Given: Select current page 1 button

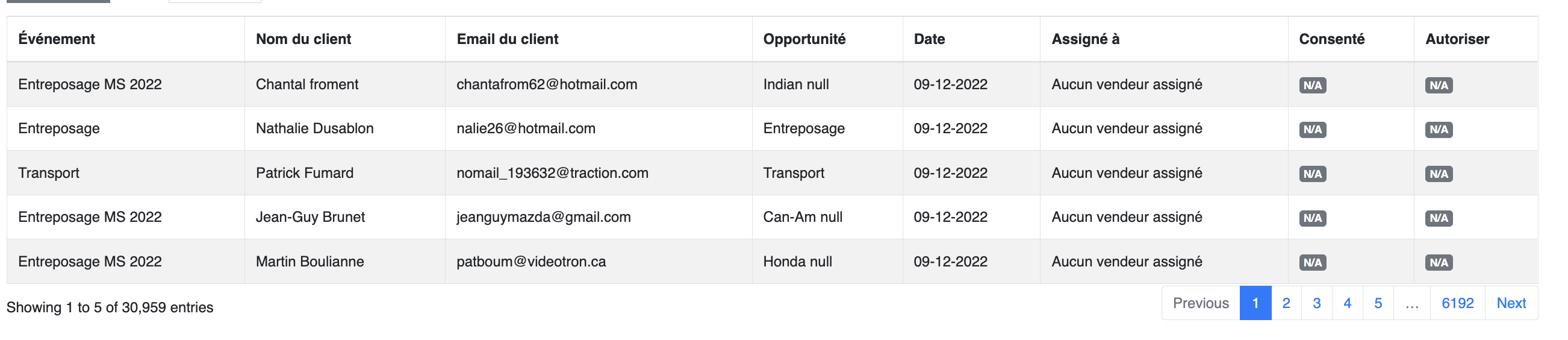Looking at the screenshot, I should (1255, 303).
